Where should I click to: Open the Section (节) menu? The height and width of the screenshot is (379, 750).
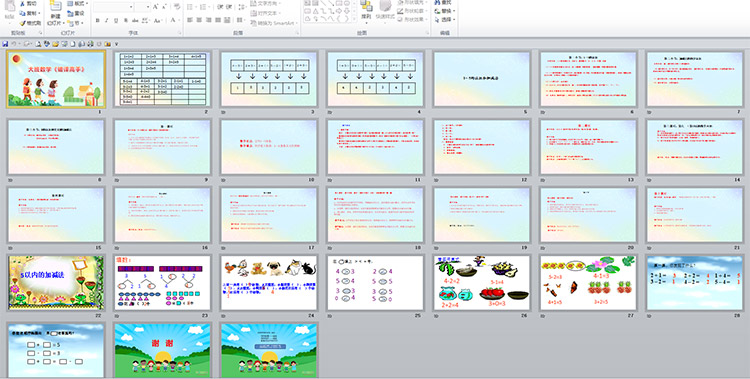(76, 23)
